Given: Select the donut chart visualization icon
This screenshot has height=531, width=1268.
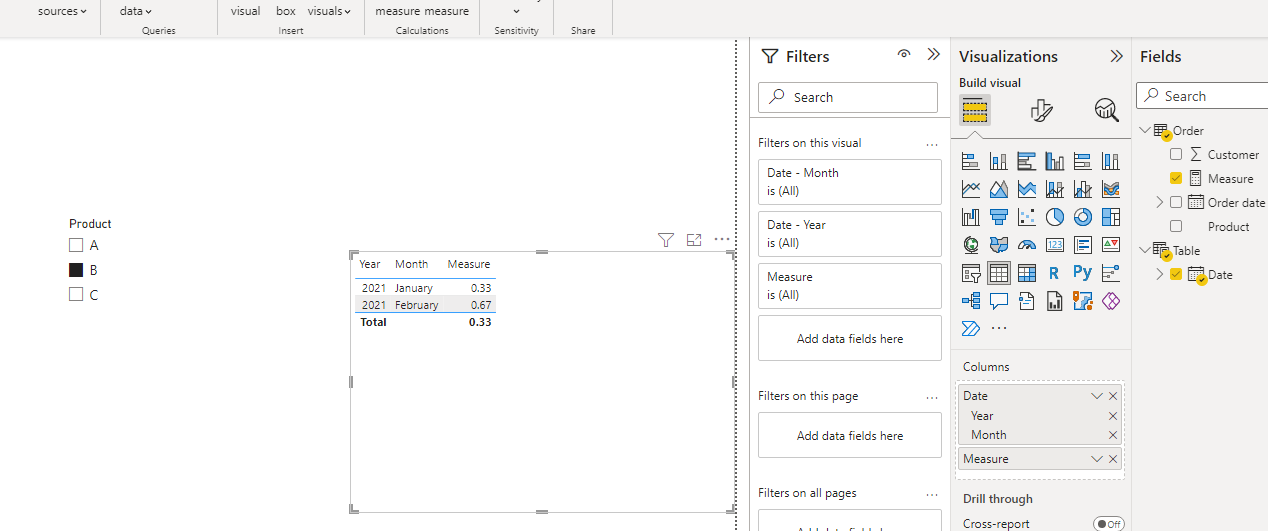Looking at the screenshot, I should point(1082,217).
